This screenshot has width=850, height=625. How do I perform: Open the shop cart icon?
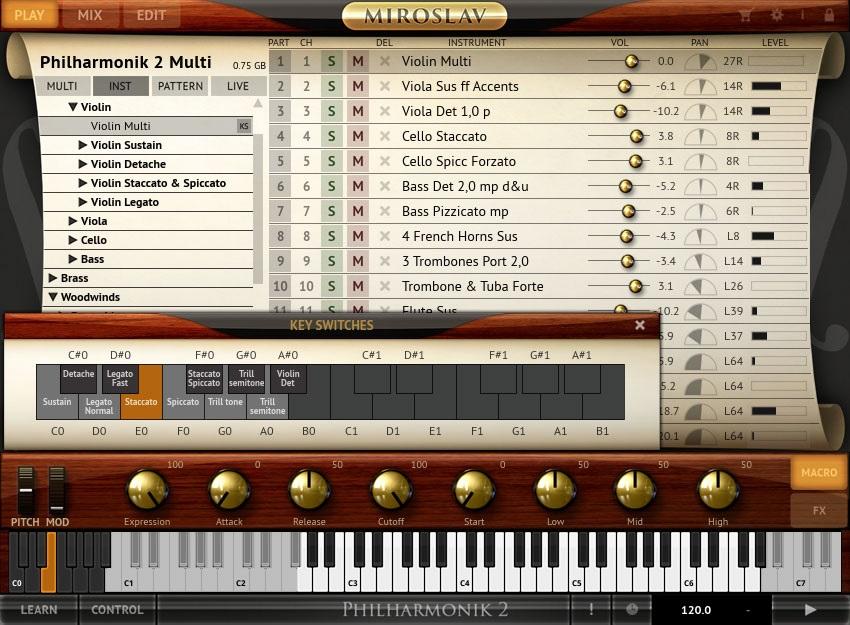pos(745,15)
